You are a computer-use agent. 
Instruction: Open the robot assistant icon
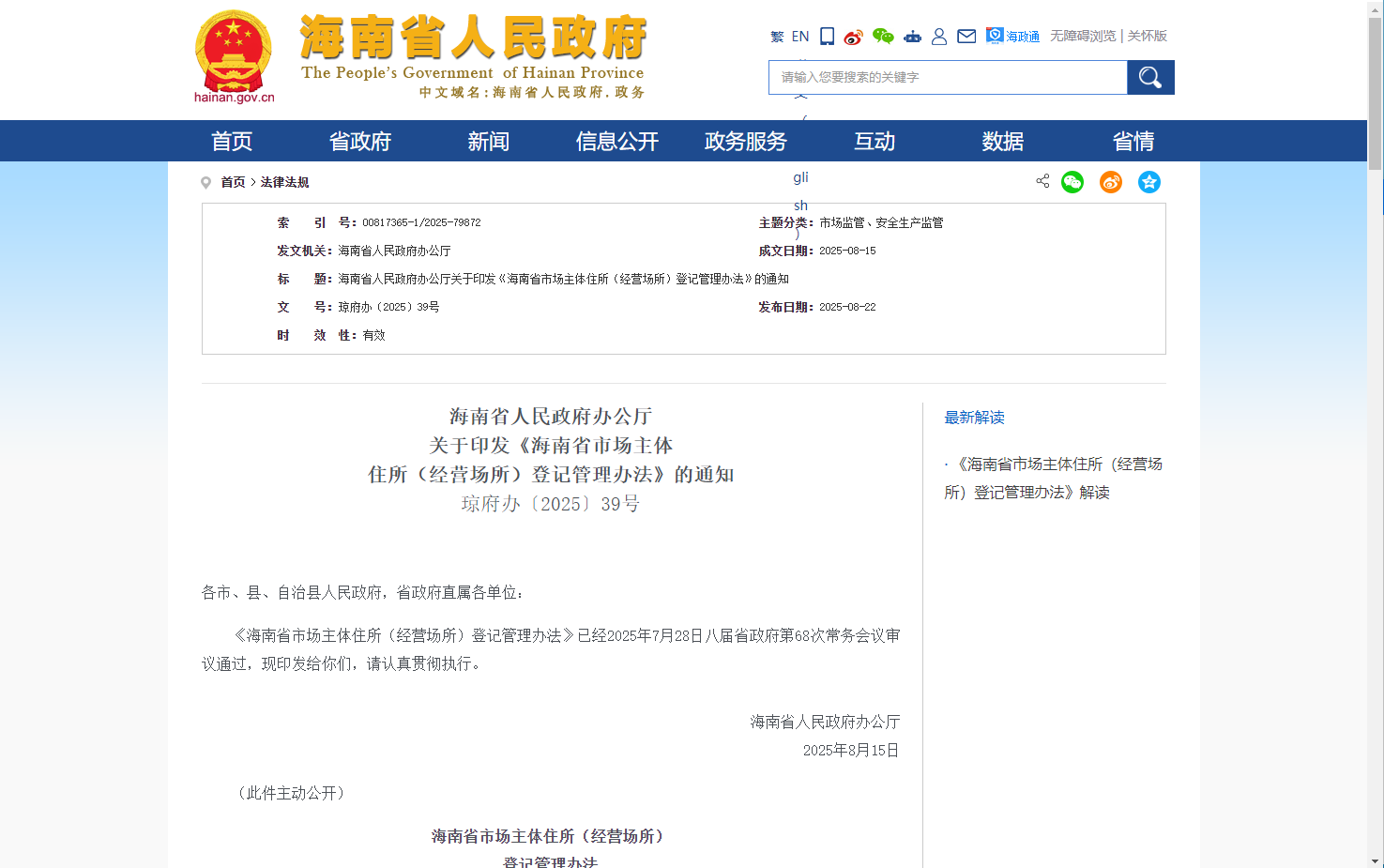point(912,37)
